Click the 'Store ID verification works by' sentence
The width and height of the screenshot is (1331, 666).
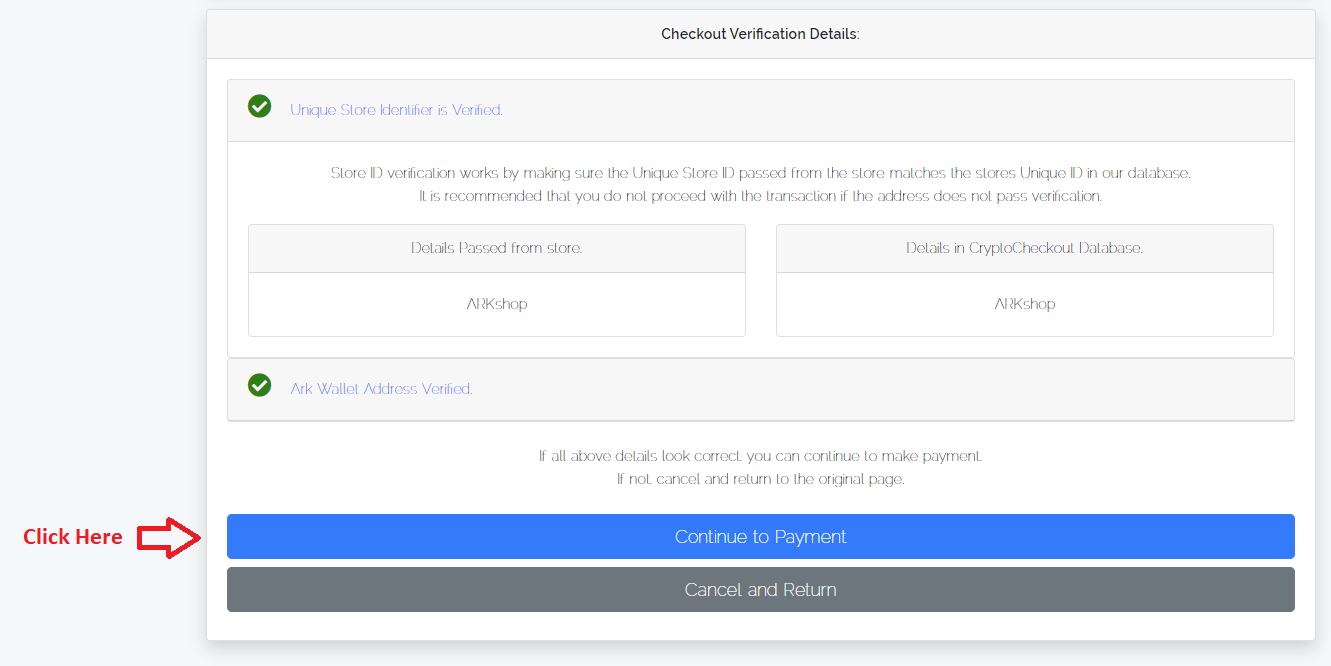coord(760,173)
